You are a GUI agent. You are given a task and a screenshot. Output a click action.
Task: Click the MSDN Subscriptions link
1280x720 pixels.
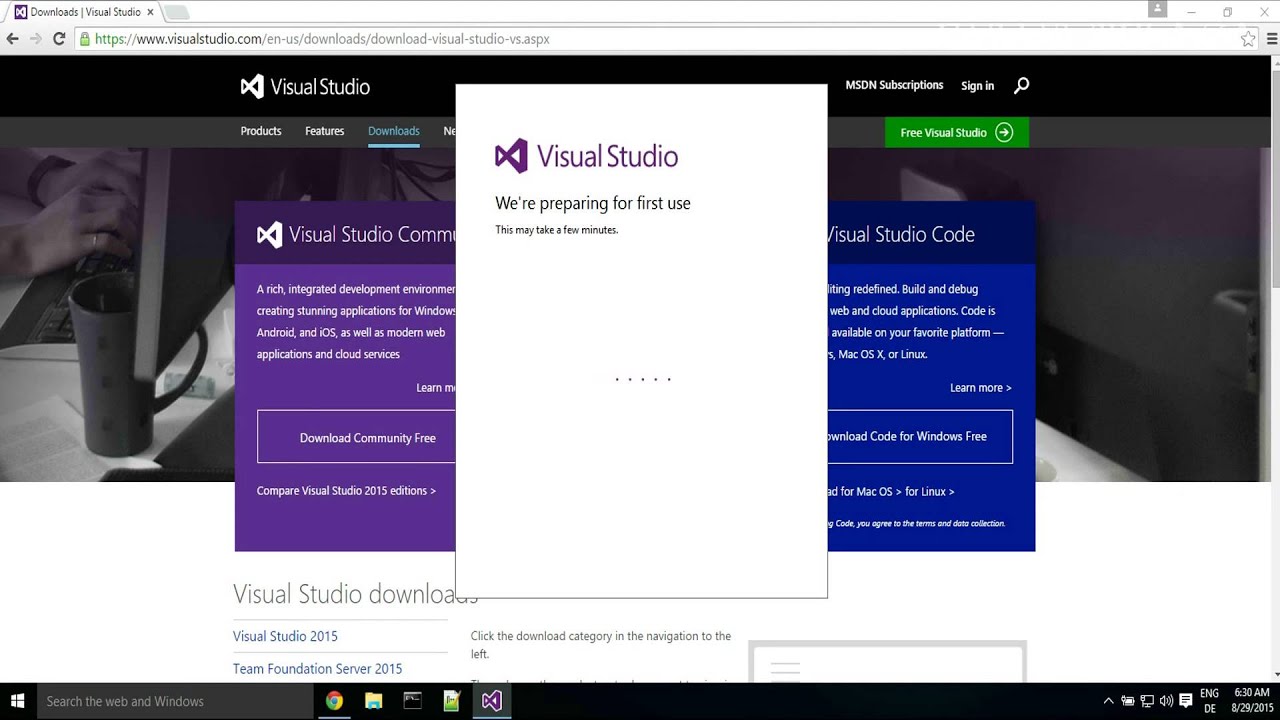[894, 85]
